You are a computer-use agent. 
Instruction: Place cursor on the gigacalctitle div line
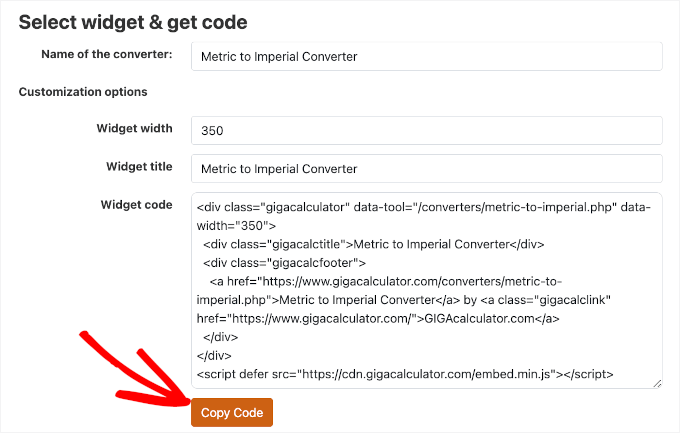tap(373, 244)
